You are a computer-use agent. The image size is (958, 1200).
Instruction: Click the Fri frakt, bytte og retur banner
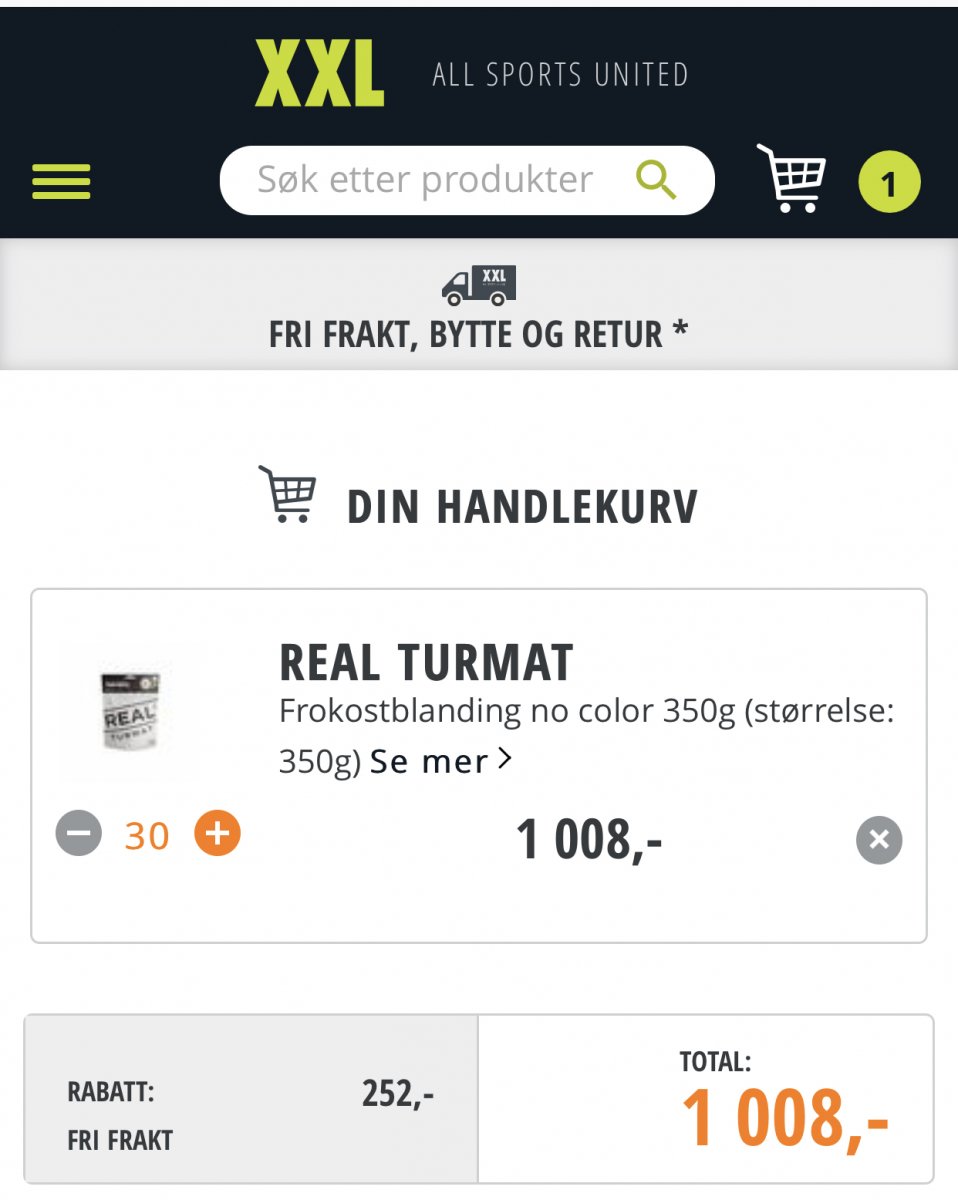click(x=478, y=334)
